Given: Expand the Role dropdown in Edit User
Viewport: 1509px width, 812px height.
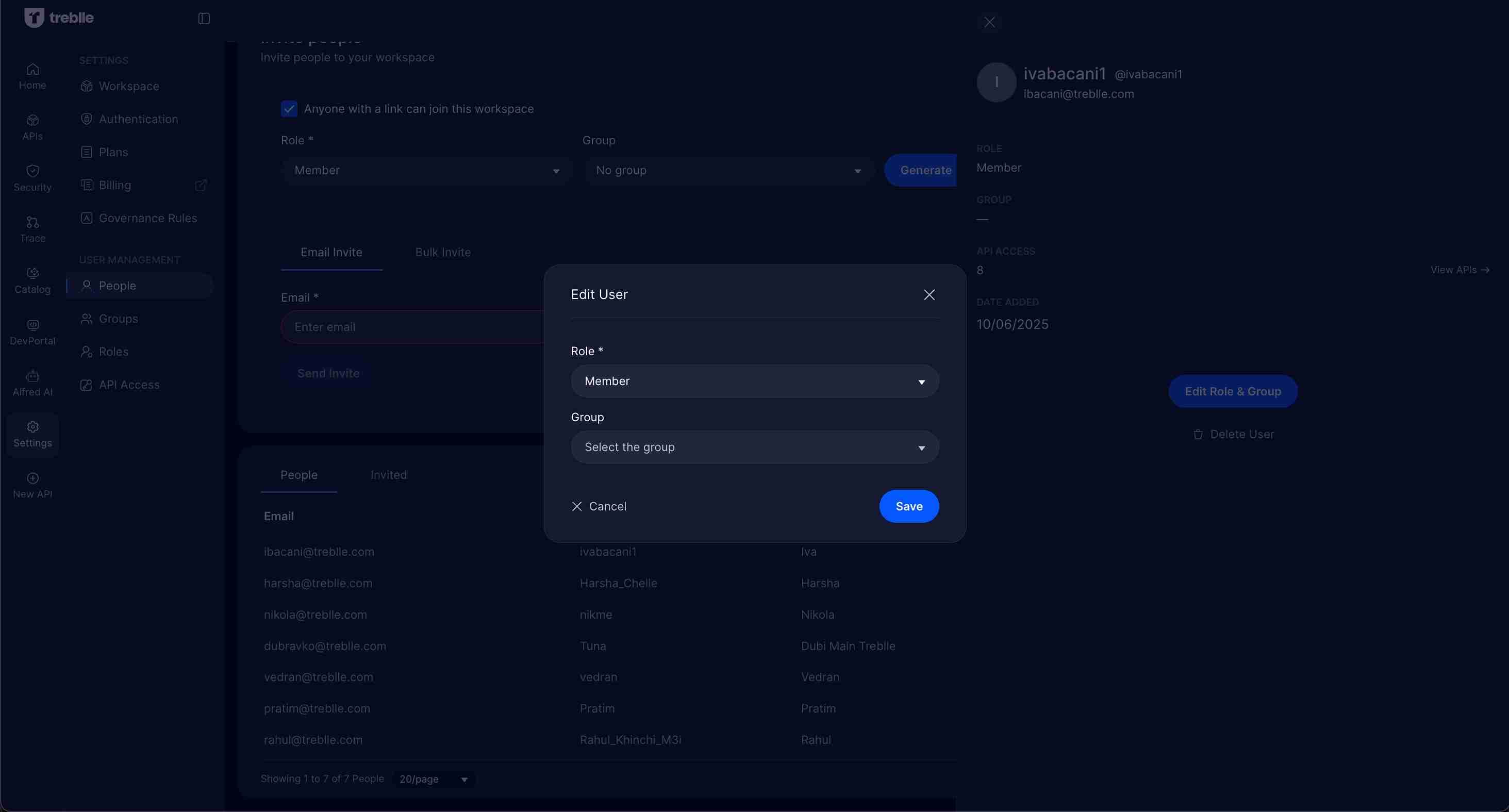Looking at the screenshot, I should coord(755,382).
